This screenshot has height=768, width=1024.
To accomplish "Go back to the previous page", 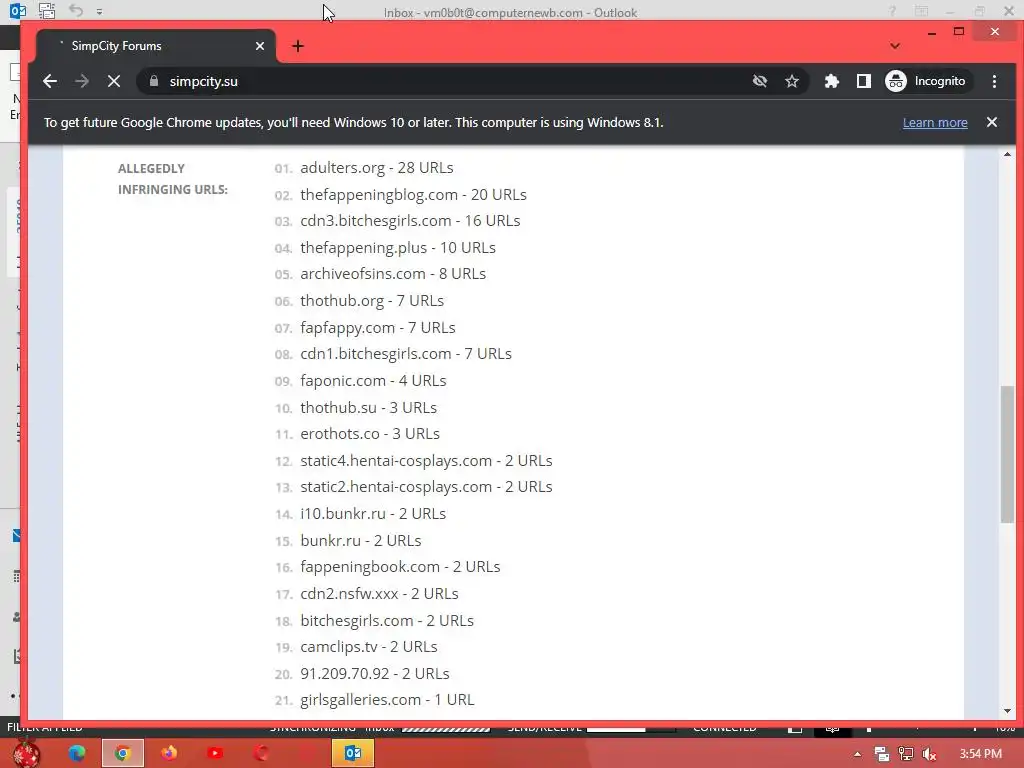I will coord(50,81).
